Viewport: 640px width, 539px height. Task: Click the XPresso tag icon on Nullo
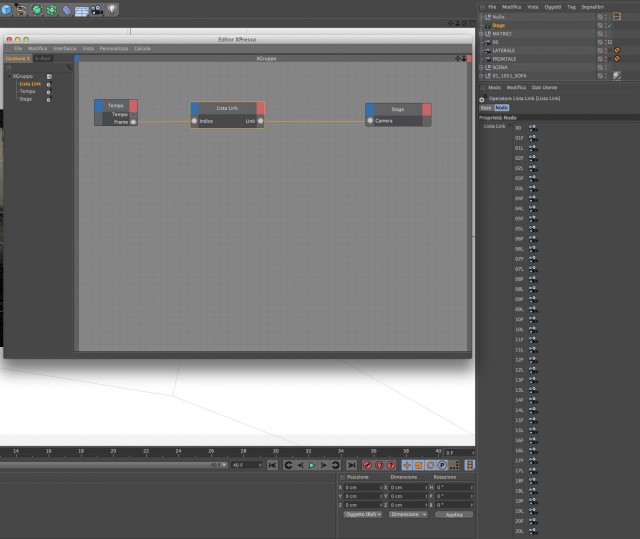617,16
